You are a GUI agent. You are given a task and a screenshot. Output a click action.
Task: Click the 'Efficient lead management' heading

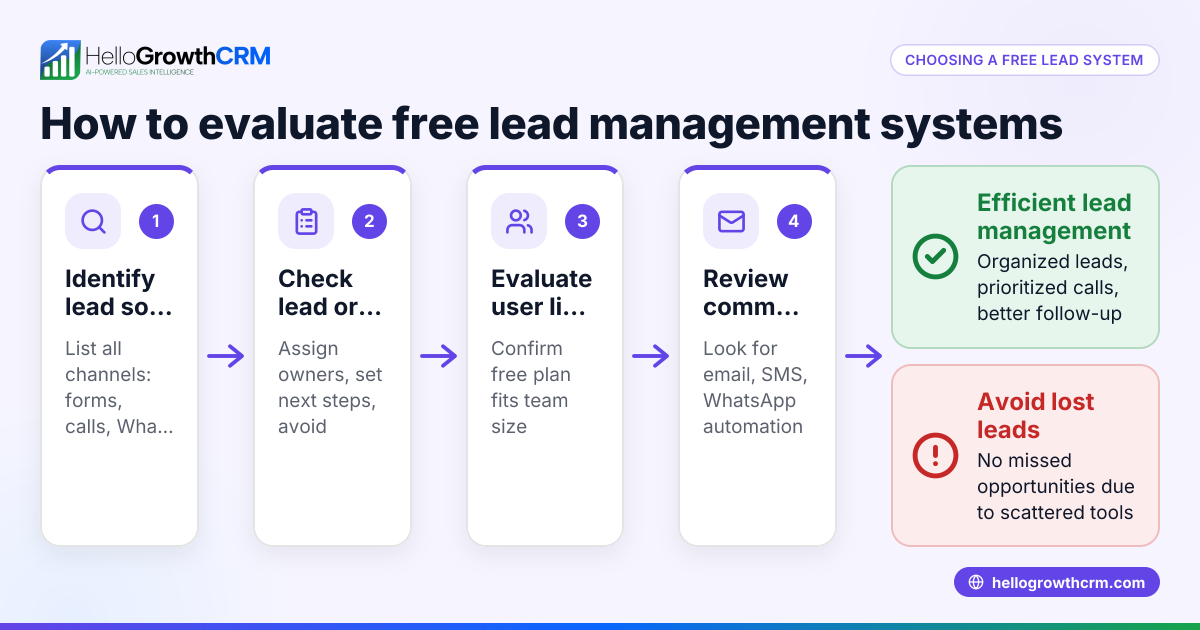pyautogui.click(x=1054, y=217)
